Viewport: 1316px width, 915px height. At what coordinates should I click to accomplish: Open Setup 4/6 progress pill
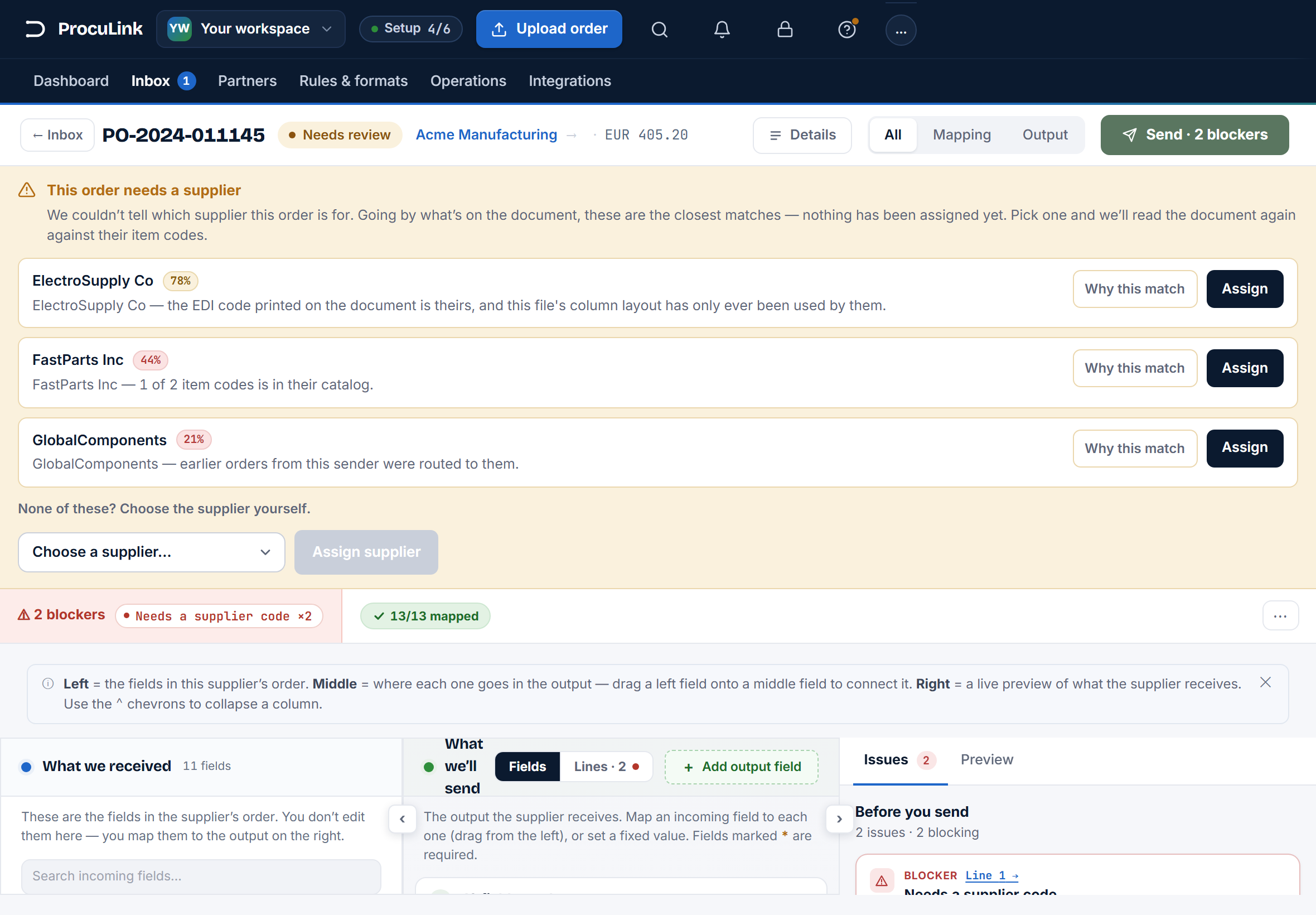[x=411, y=28]
